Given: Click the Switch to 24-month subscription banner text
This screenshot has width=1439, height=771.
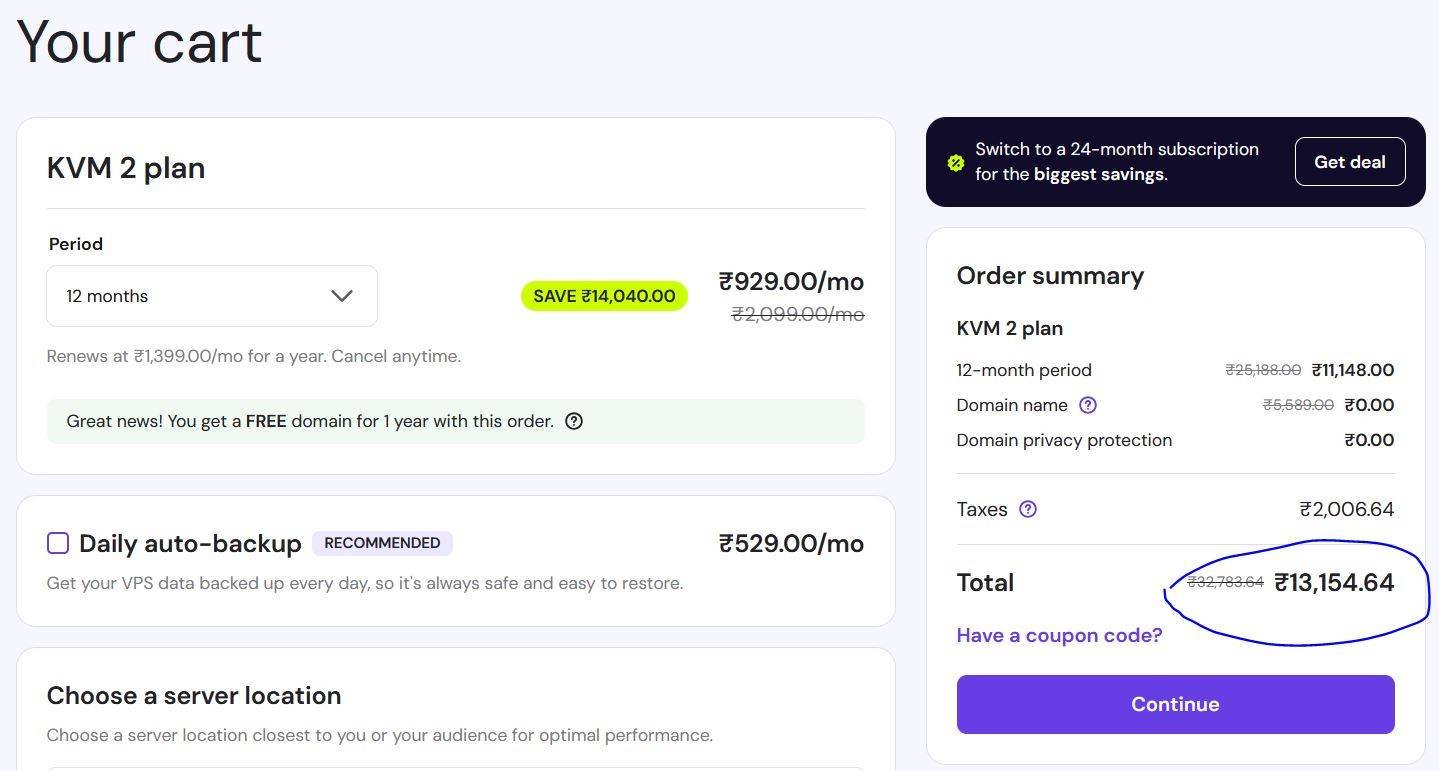Looking at the screenshot, I should tap(1116, 161).
